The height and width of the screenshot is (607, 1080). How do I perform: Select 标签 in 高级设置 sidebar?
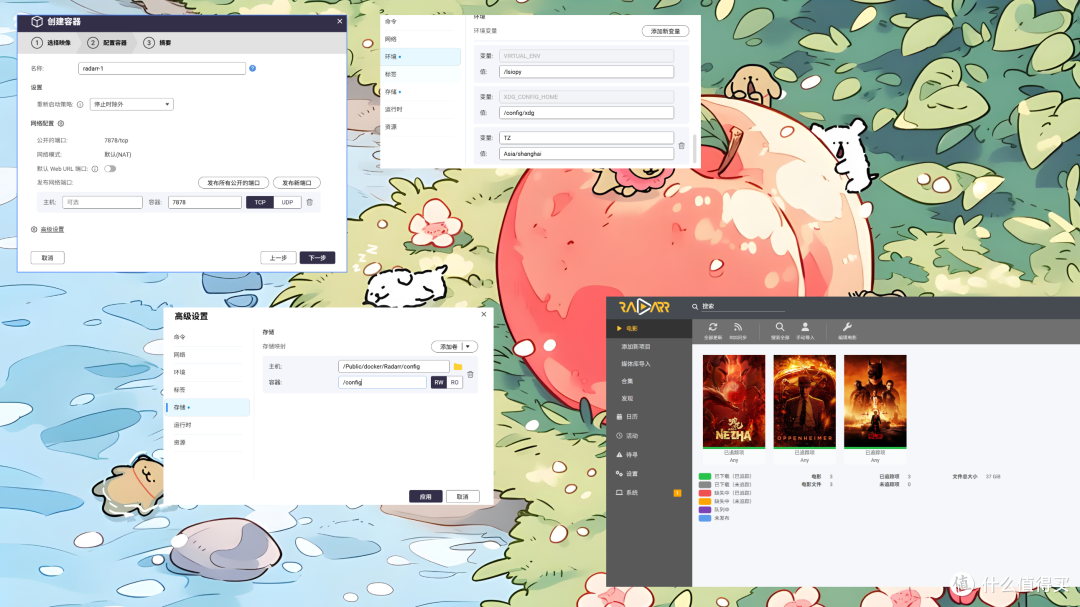pyautogui.click(x=207, y=390)
